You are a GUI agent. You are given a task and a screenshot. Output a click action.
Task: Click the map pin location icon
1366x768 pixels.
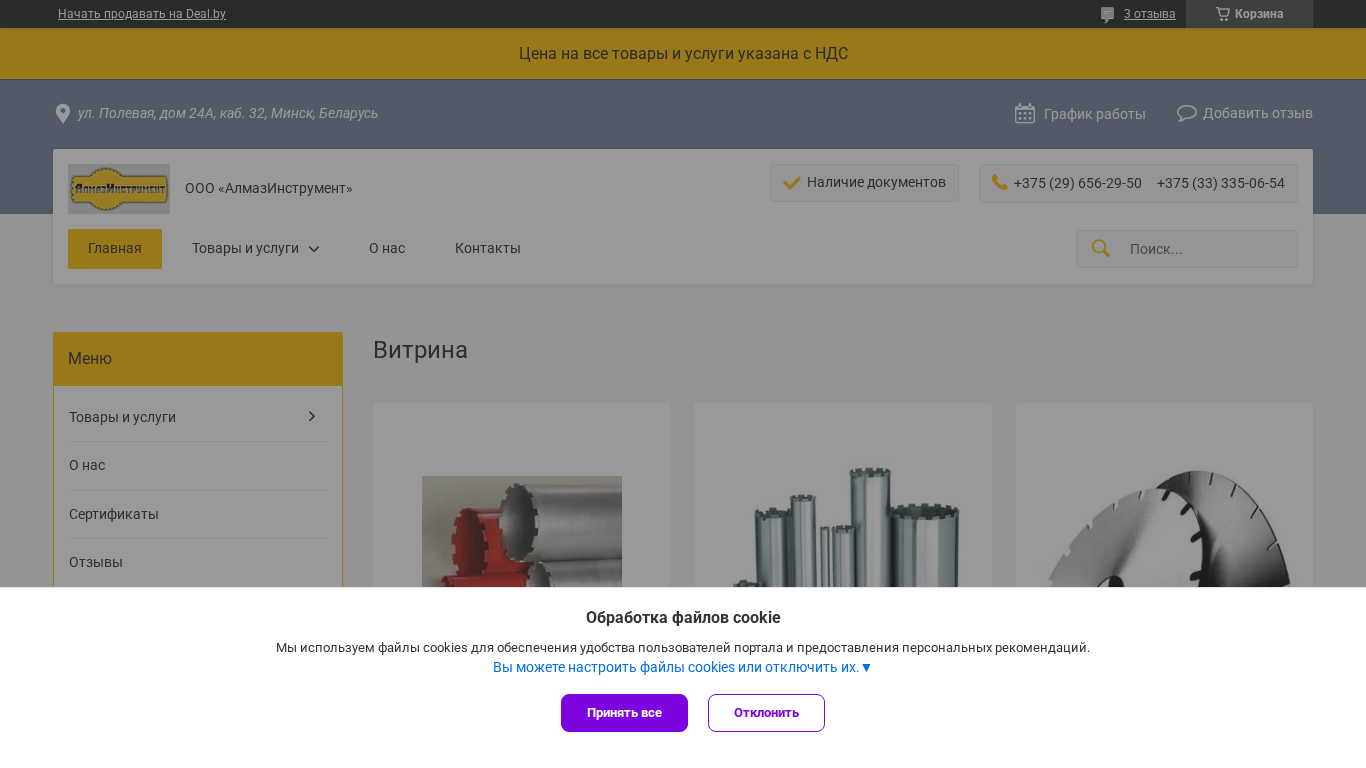pyautogui.click(x=63, y=114)
